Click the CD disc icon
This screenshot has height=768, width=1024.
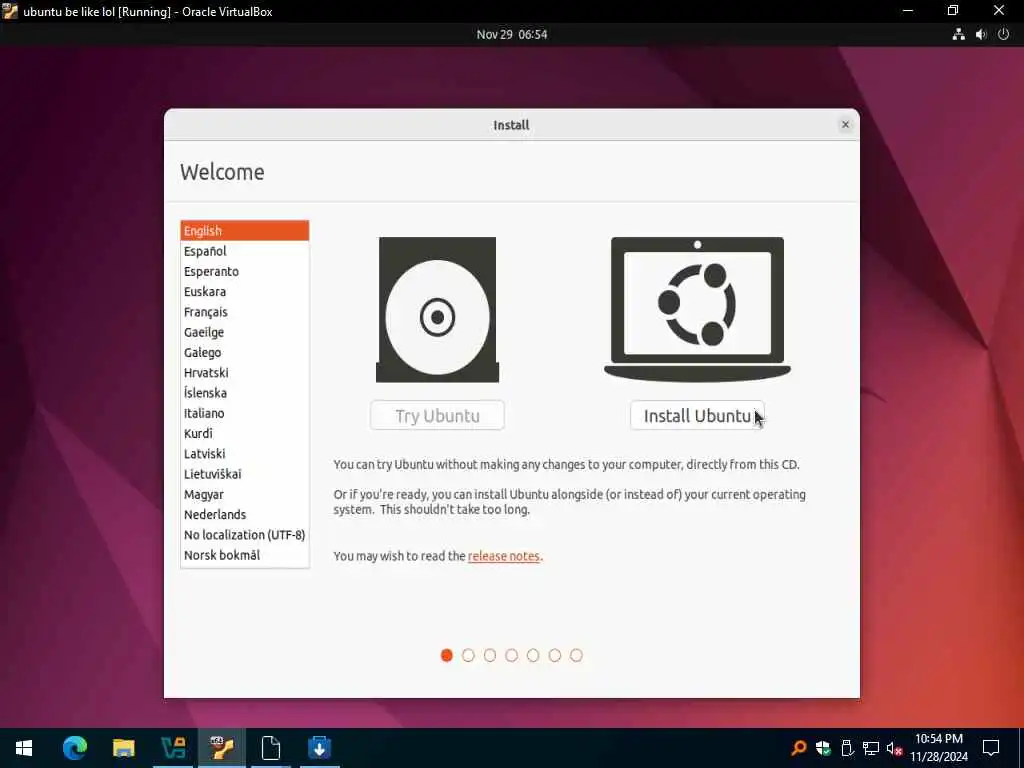click(x=437, y=310)
